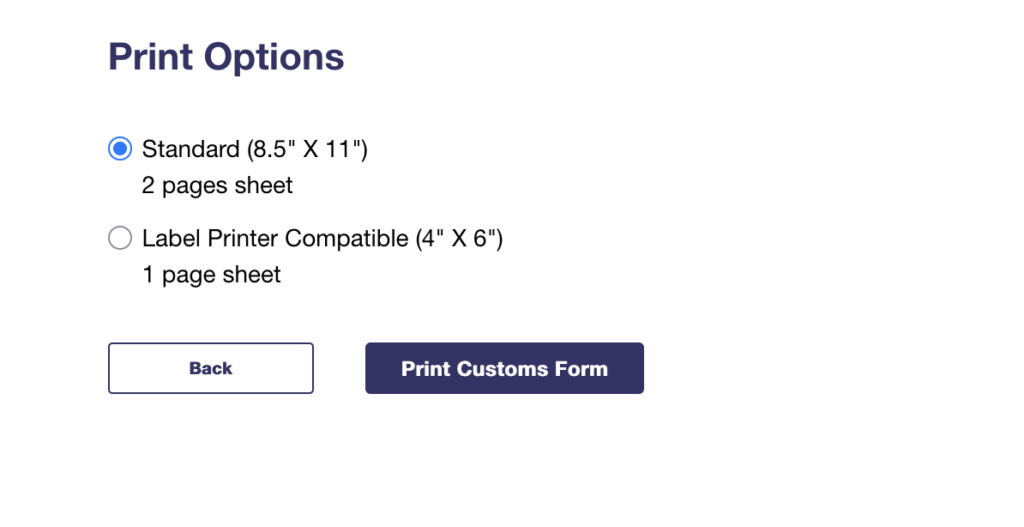Screen dimensions: 1024x527
Task: Choose the 4" X 6" label printer format
Action: tap(120, 239)
